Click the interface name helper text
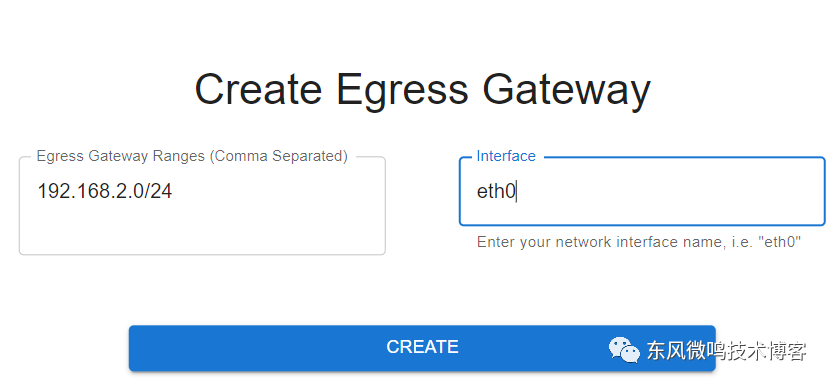833x387 pixels. tap(639, 242)
